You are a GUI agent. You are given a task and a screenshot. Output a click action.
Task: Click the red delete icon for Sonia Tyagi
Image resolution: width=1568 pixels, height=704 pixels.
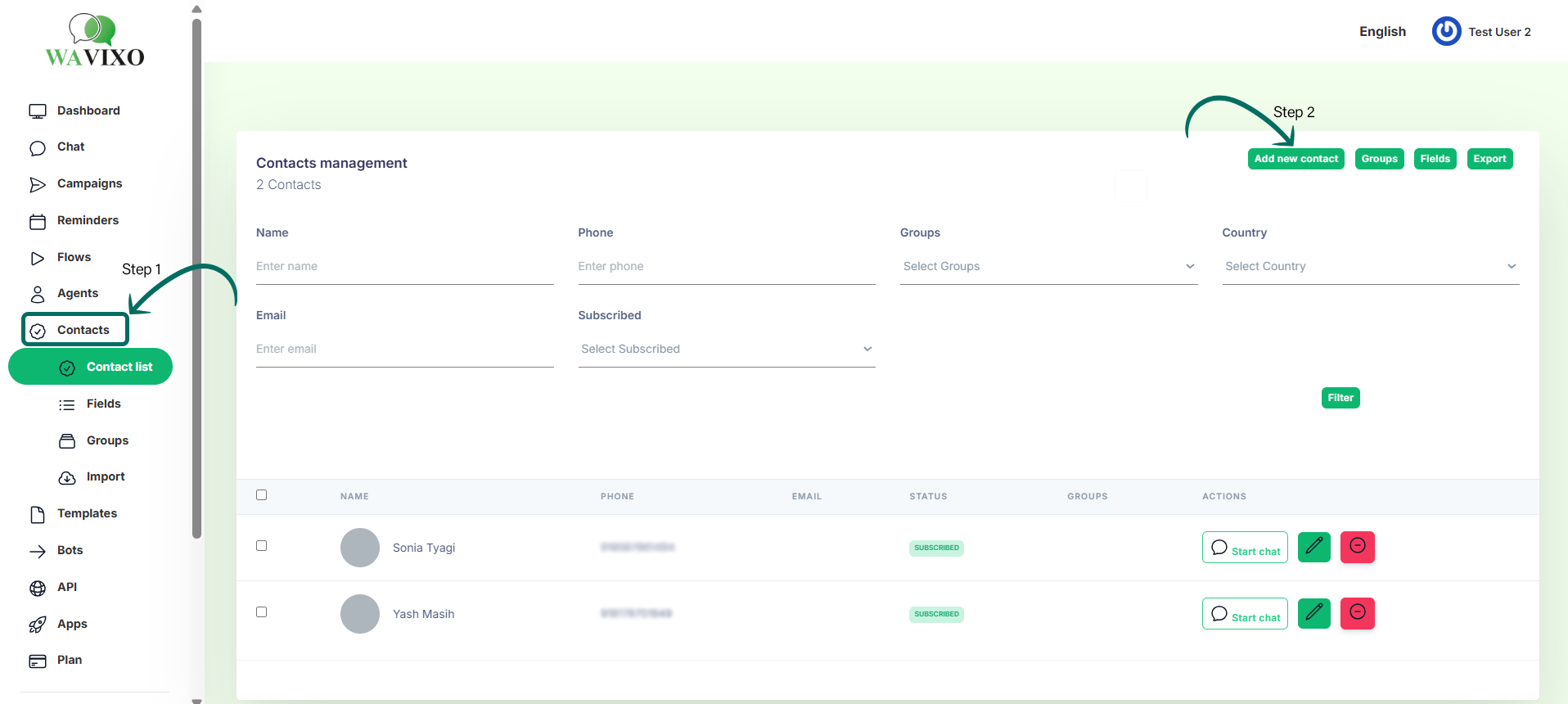pyautogui.click(x=1357, y=547)
